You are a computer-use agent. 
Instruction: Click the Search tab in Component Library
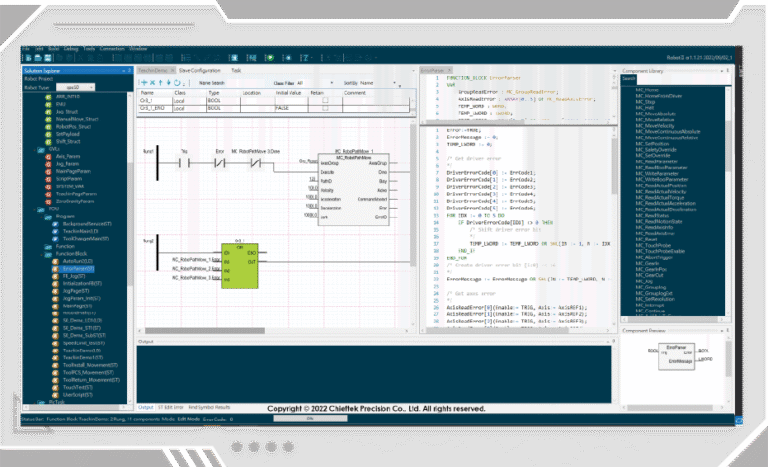tap(628, 78)
